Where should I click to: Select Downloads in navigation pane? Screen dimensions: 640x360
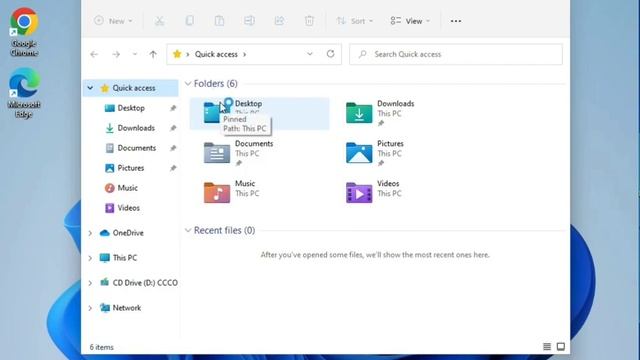pyautogui.click(x=136, y=128)
